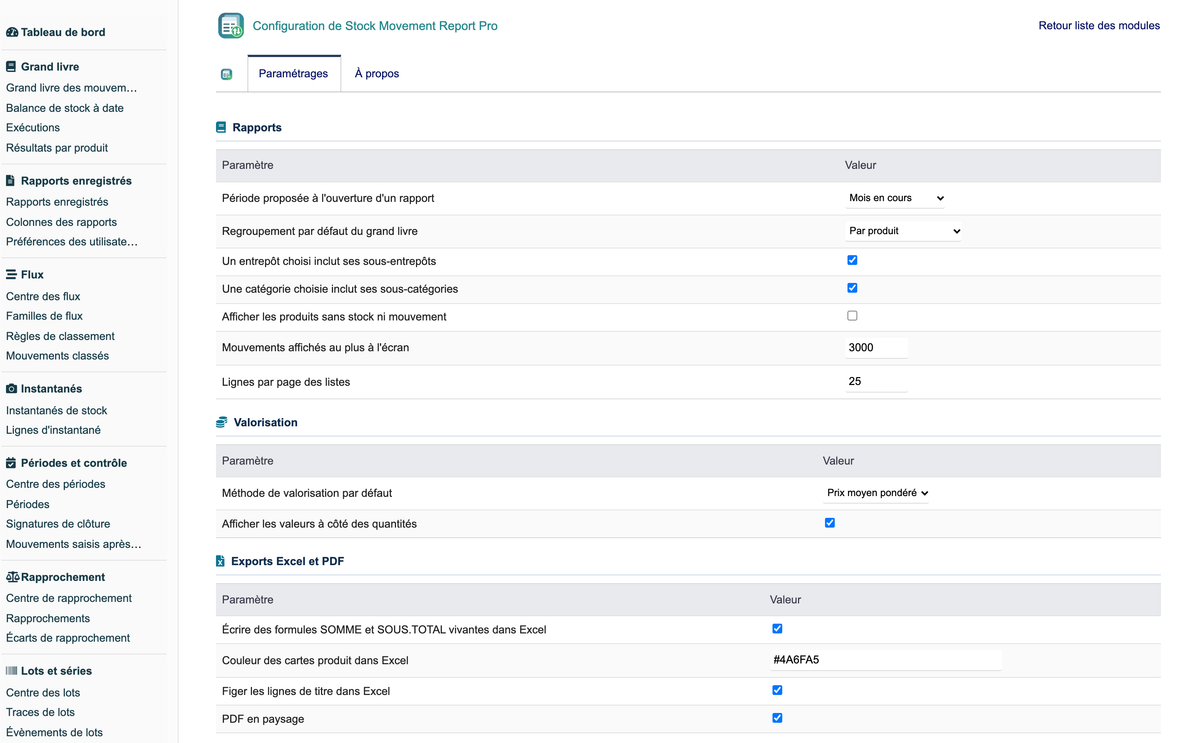This screenshot has width=1200, height=743.
Task: Open the Lots et séries menu heading
Action: [56, 671]
